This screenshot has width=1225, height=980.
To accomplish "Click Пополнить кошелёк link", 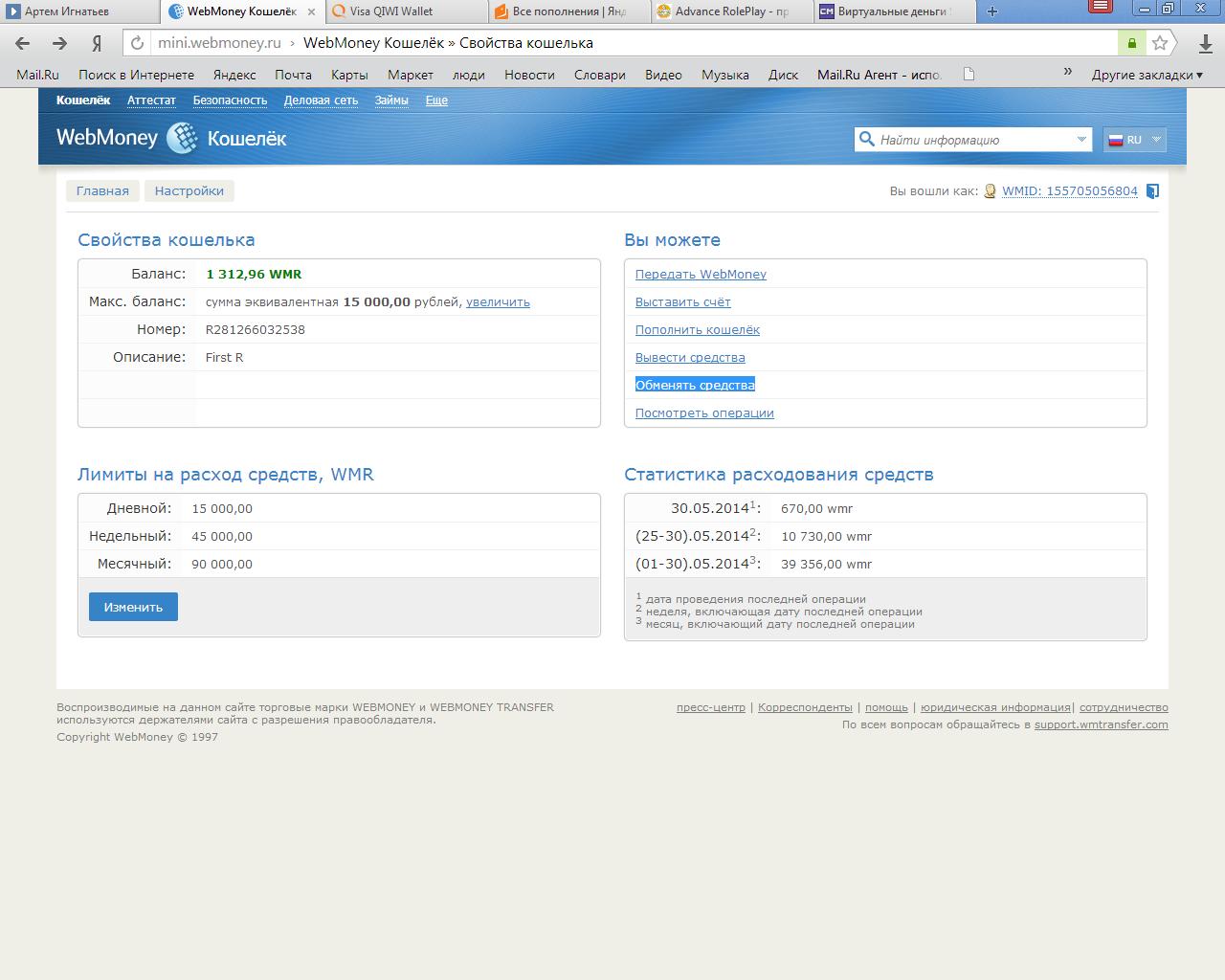I will pyautogui.click(x=698, y=329).
